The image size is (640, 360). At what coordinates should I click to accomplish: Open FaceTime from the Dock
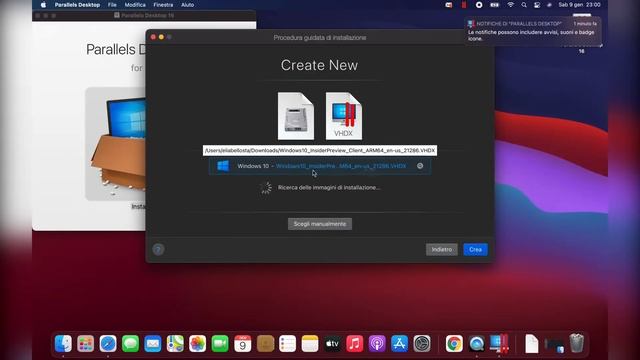(220, 344)
